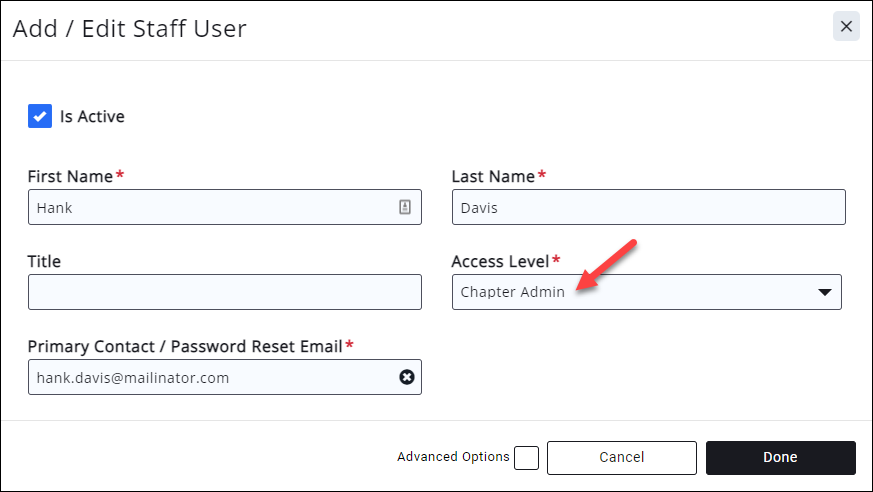Click the Done button
This screenshot has height=492, width=873.
(780, 457)
